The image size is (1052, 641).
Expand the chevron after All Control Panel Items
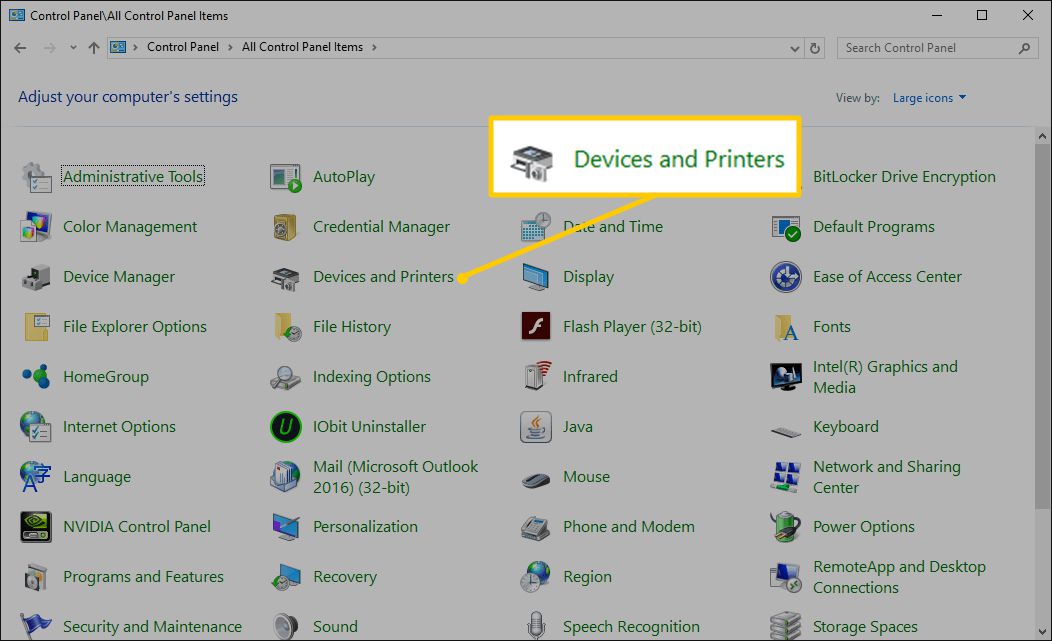click(x=374, y=47)
